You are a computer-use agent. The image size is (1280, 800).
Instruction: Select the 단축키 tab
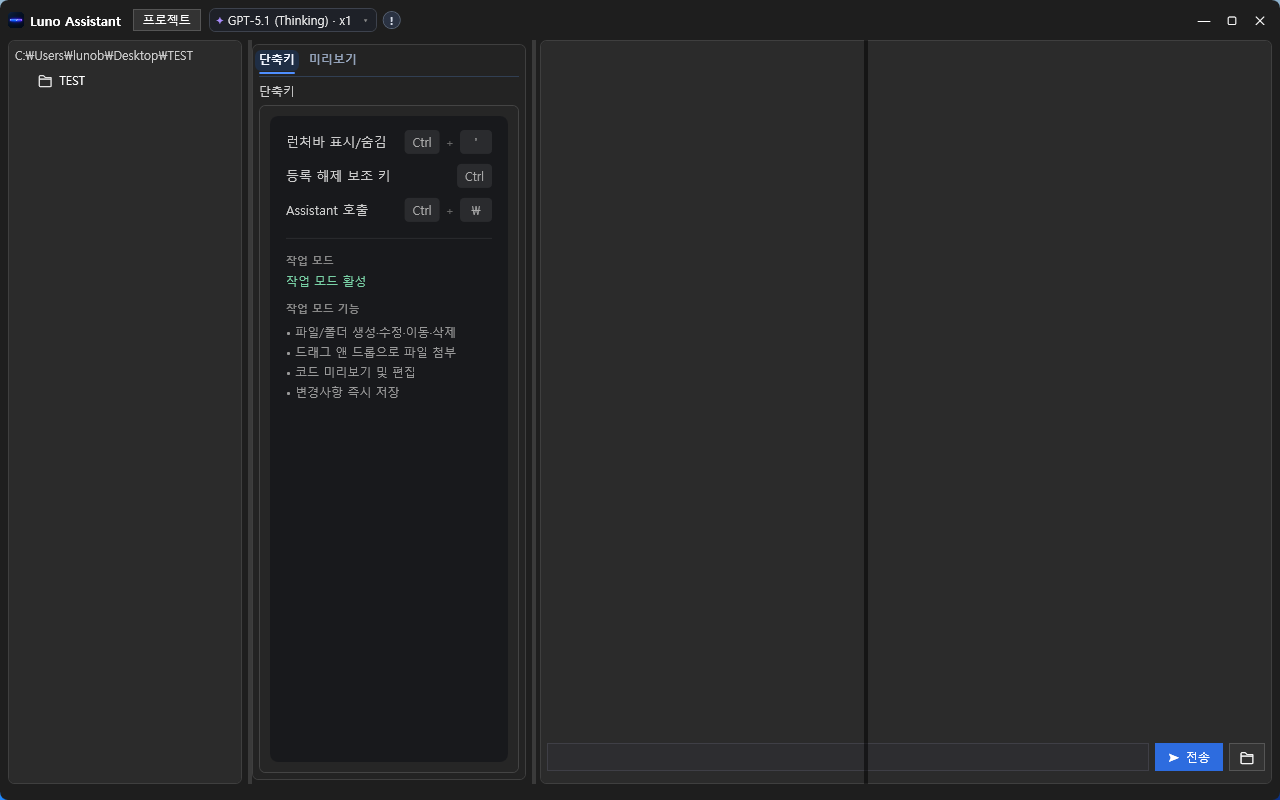[276, 58]
